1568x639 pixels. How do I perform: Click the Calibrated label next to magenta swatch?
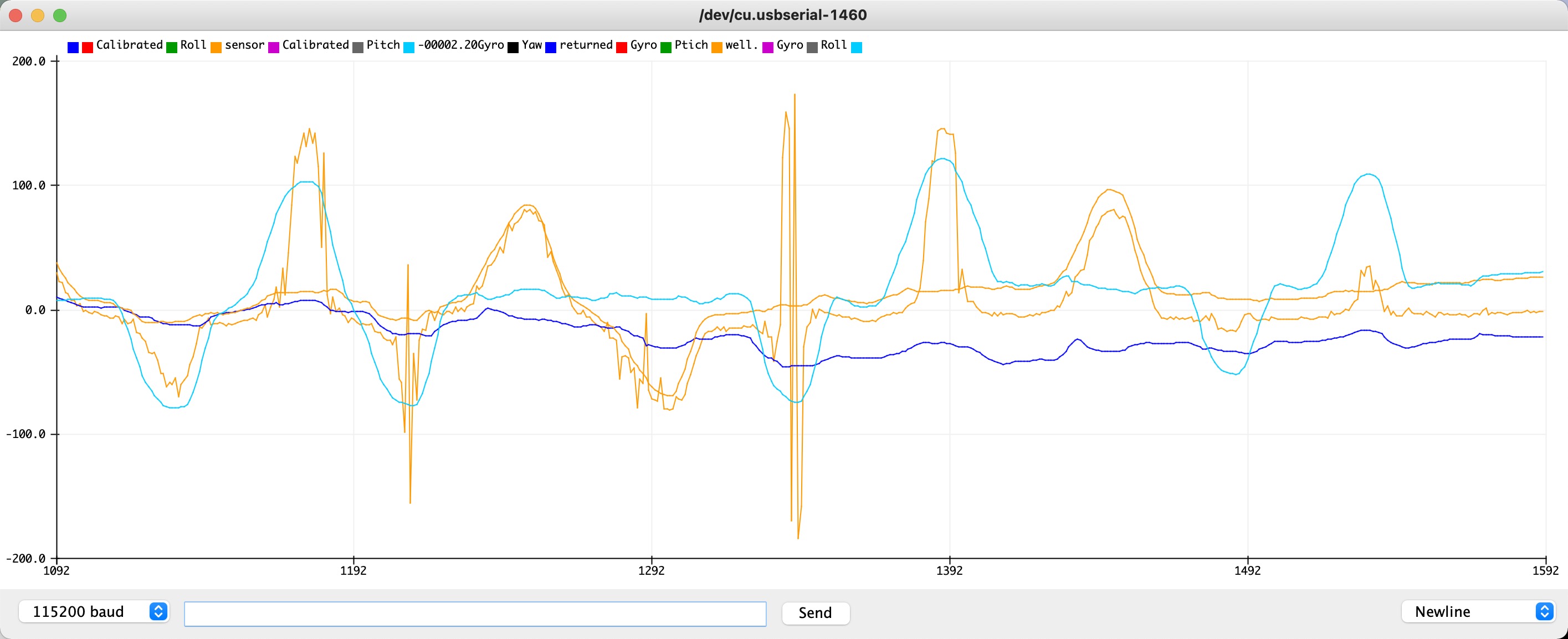click(316, 45)
